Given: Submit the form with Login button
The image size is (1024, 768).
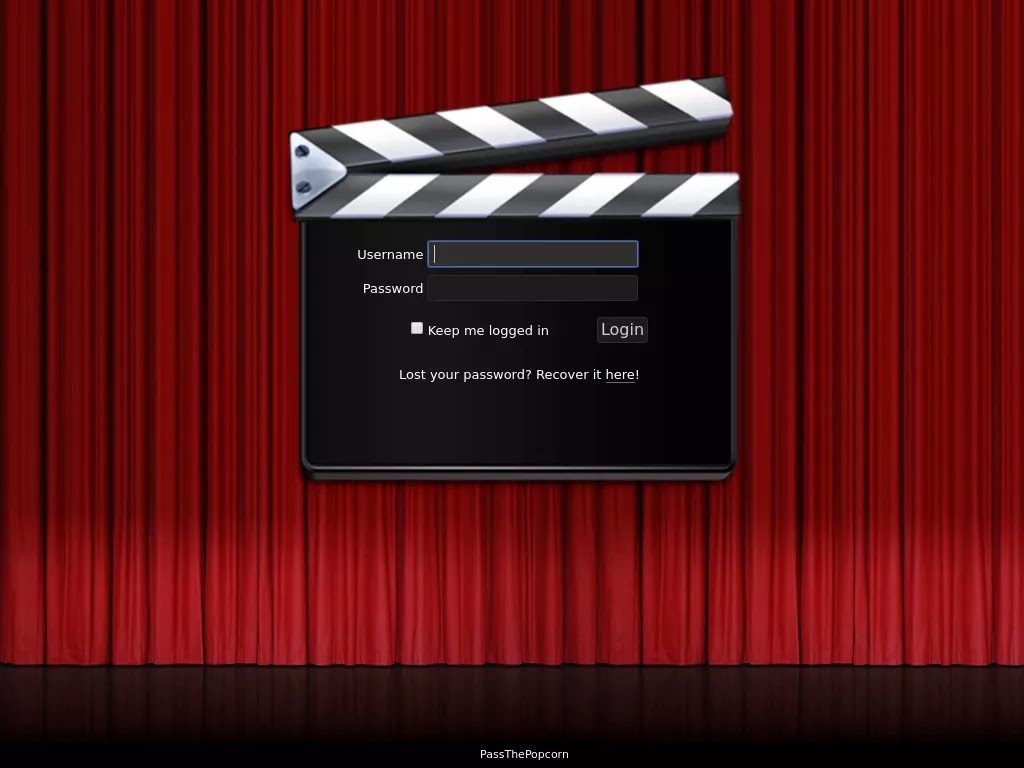Looking at the screenshot, I should [x=622, y=330].
